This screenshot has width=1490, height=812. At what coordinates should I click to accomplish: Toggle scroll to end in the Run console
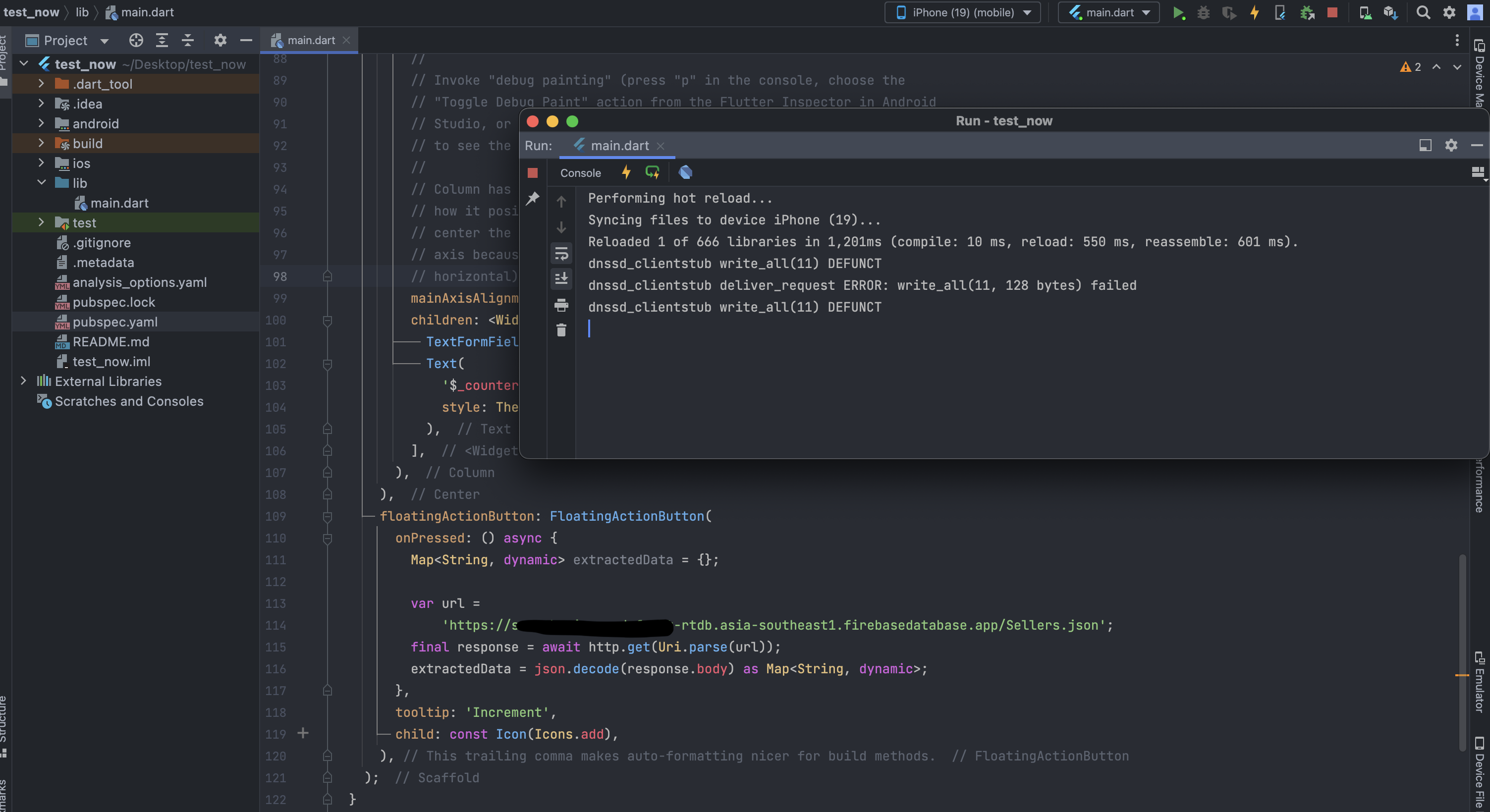coord(561,279)
